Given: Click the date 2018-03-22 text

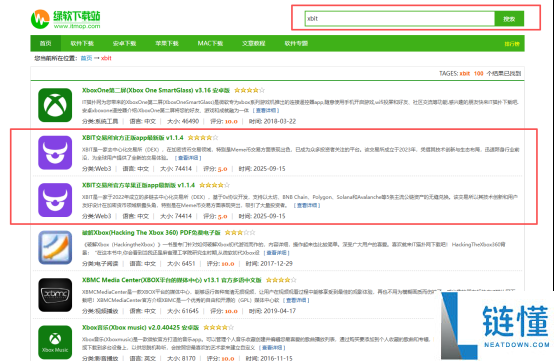Looking at the screenshot, I should pos(279,122).
